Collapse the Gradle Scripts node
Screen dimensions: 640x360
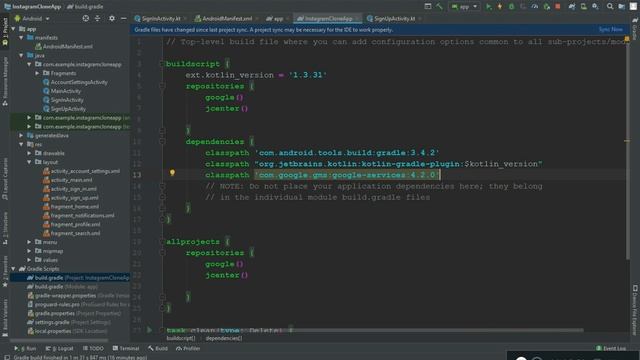(x=13, y=269)
